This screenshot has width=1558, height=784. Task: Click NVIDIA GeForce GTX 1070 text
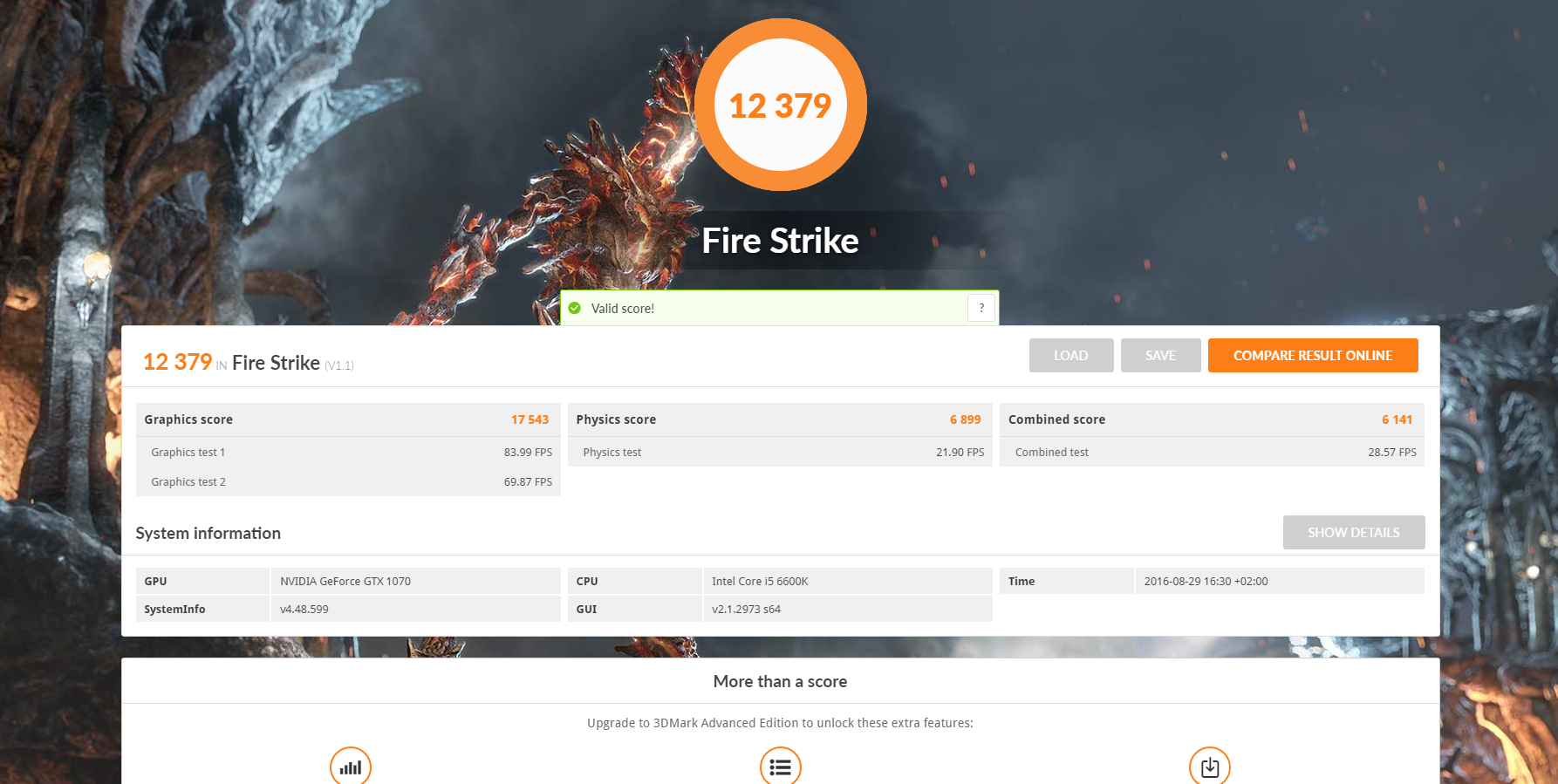click(345, 581)
